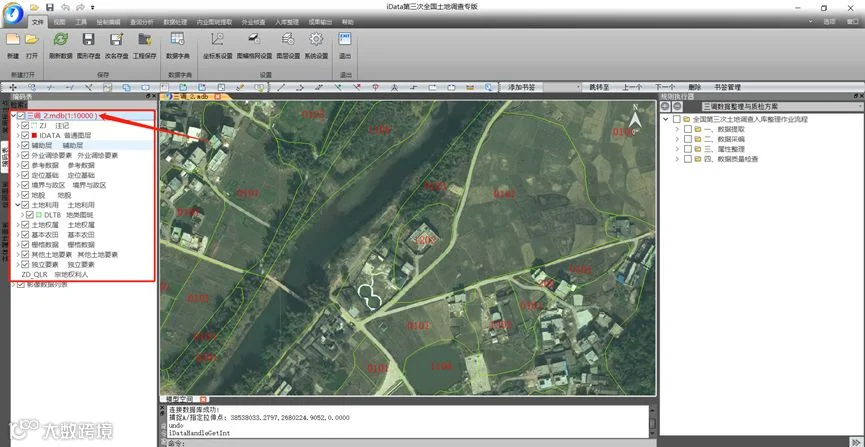Click the 书签管理 bookmark manager button

727,87
